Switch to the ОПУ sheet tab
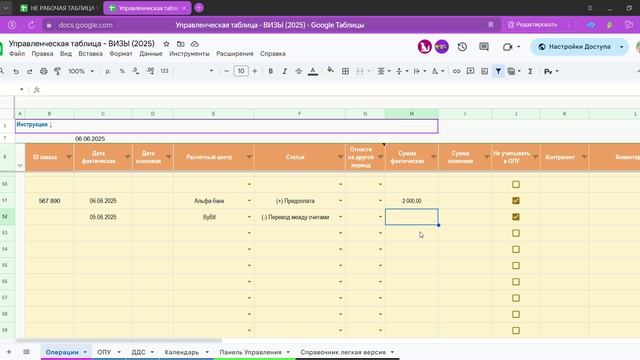 click(104, 352)
